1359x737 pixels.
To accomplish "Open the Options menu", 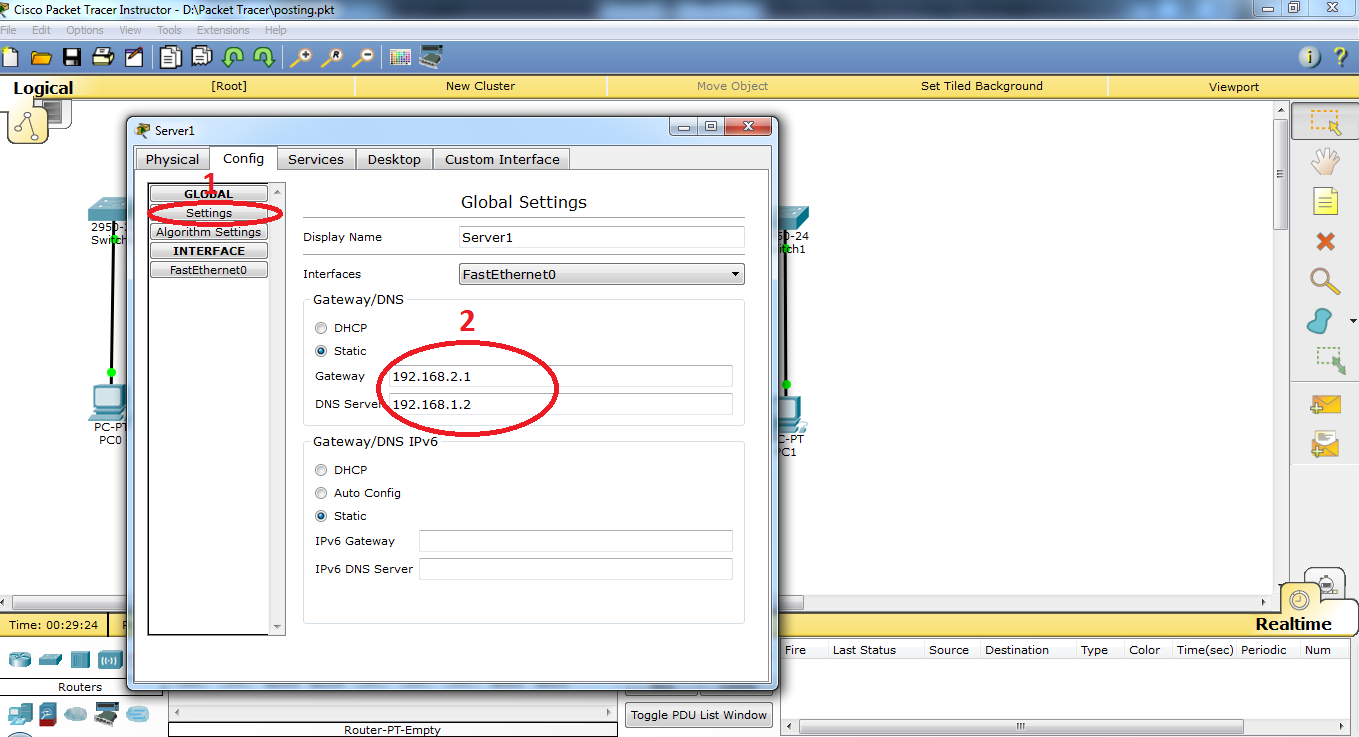I will (x=85, y=30).
